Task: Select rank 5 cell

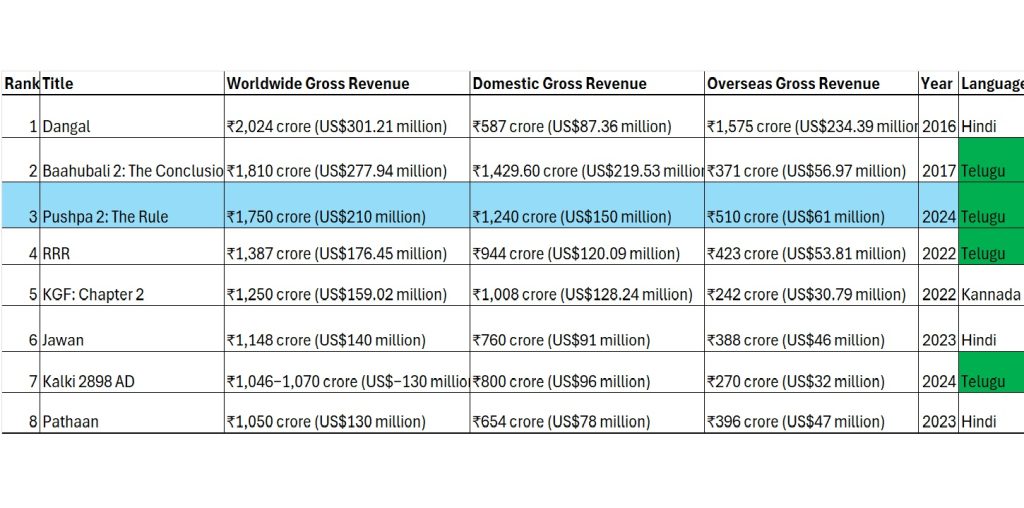Action: click(x=20, y=285)
